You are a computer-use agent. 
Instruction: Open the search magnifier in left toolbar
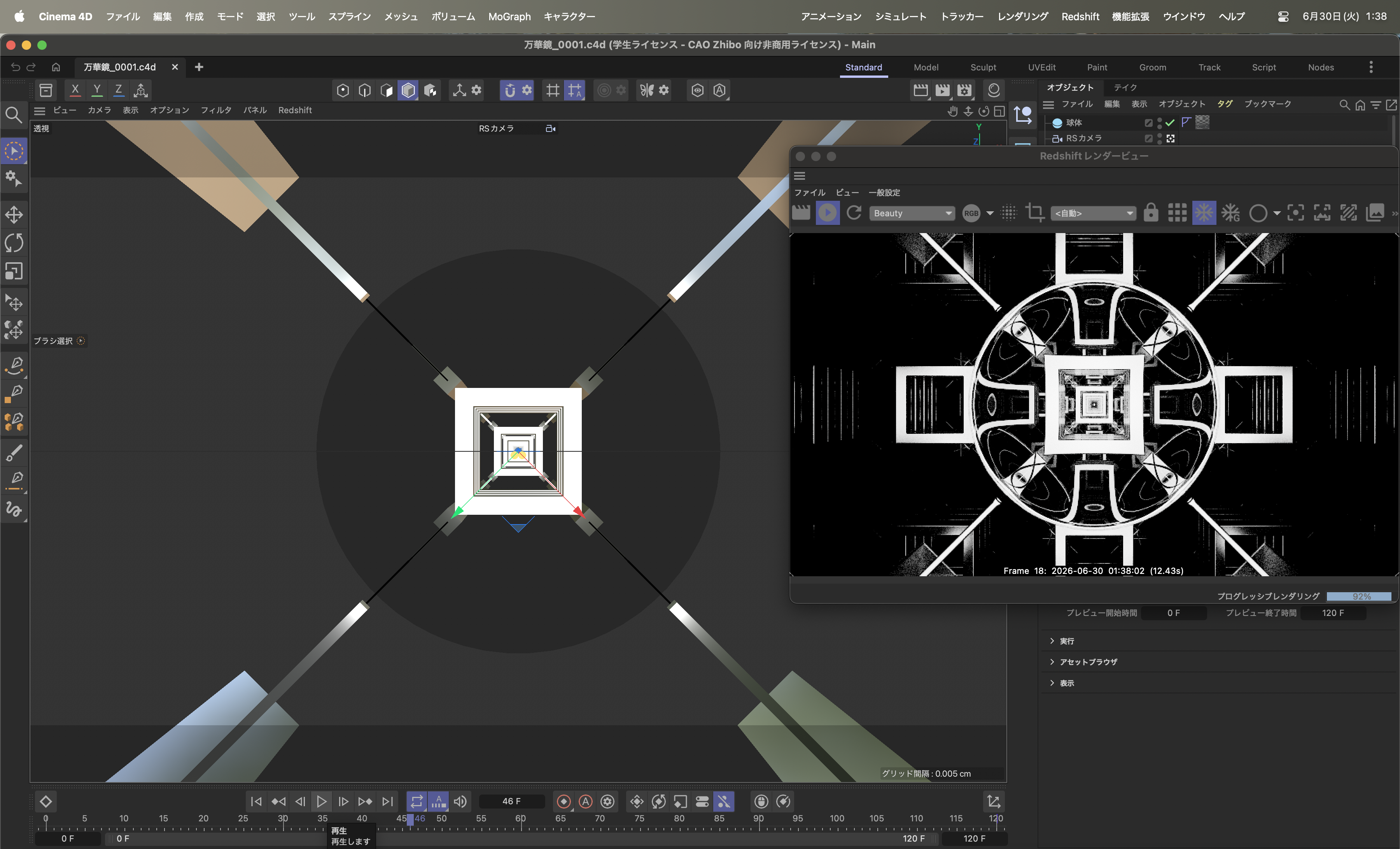[x=13, y=116]
